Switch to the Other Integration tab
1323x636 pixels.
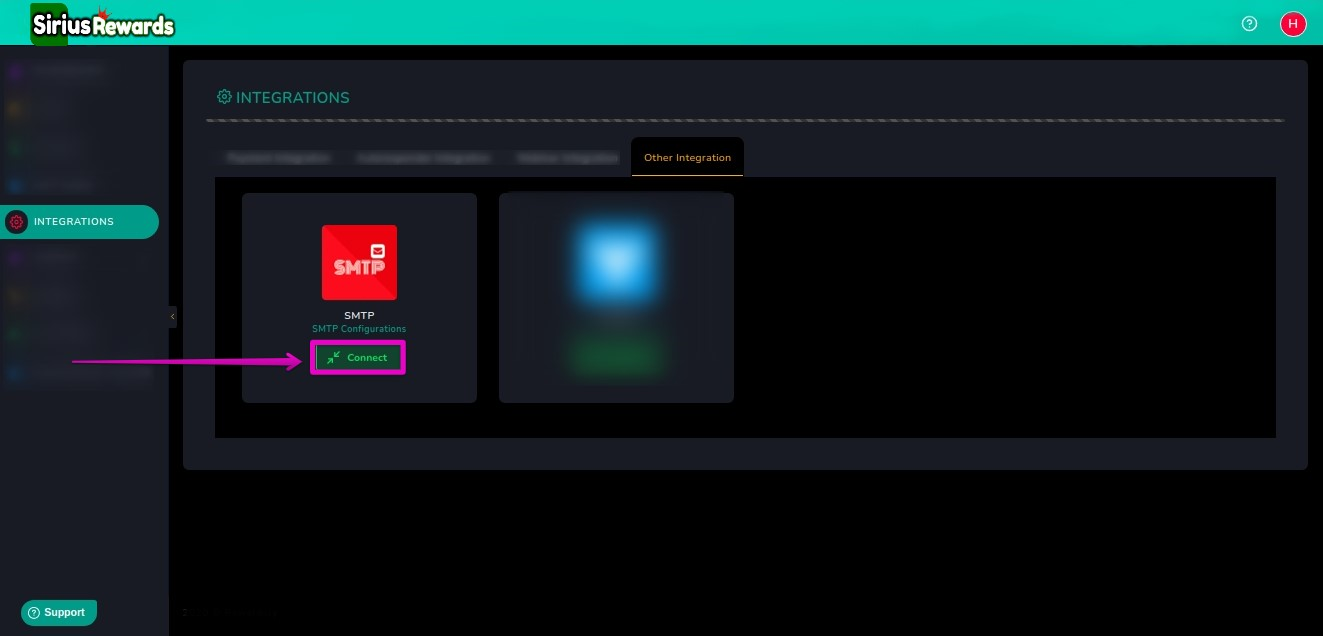point(687,158)
